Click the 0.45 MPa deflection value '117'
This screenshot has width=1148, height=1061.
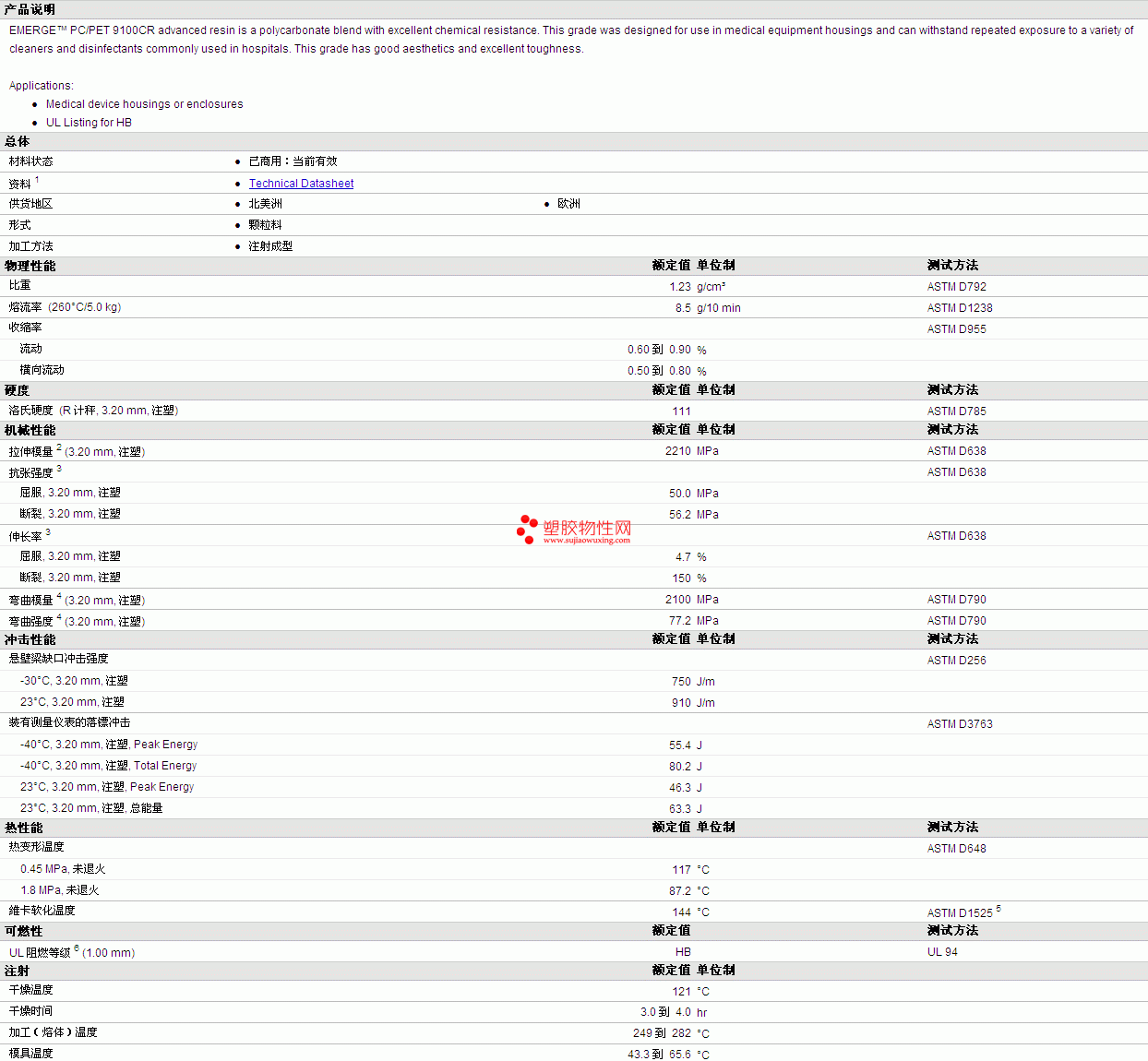pos(682,870)
